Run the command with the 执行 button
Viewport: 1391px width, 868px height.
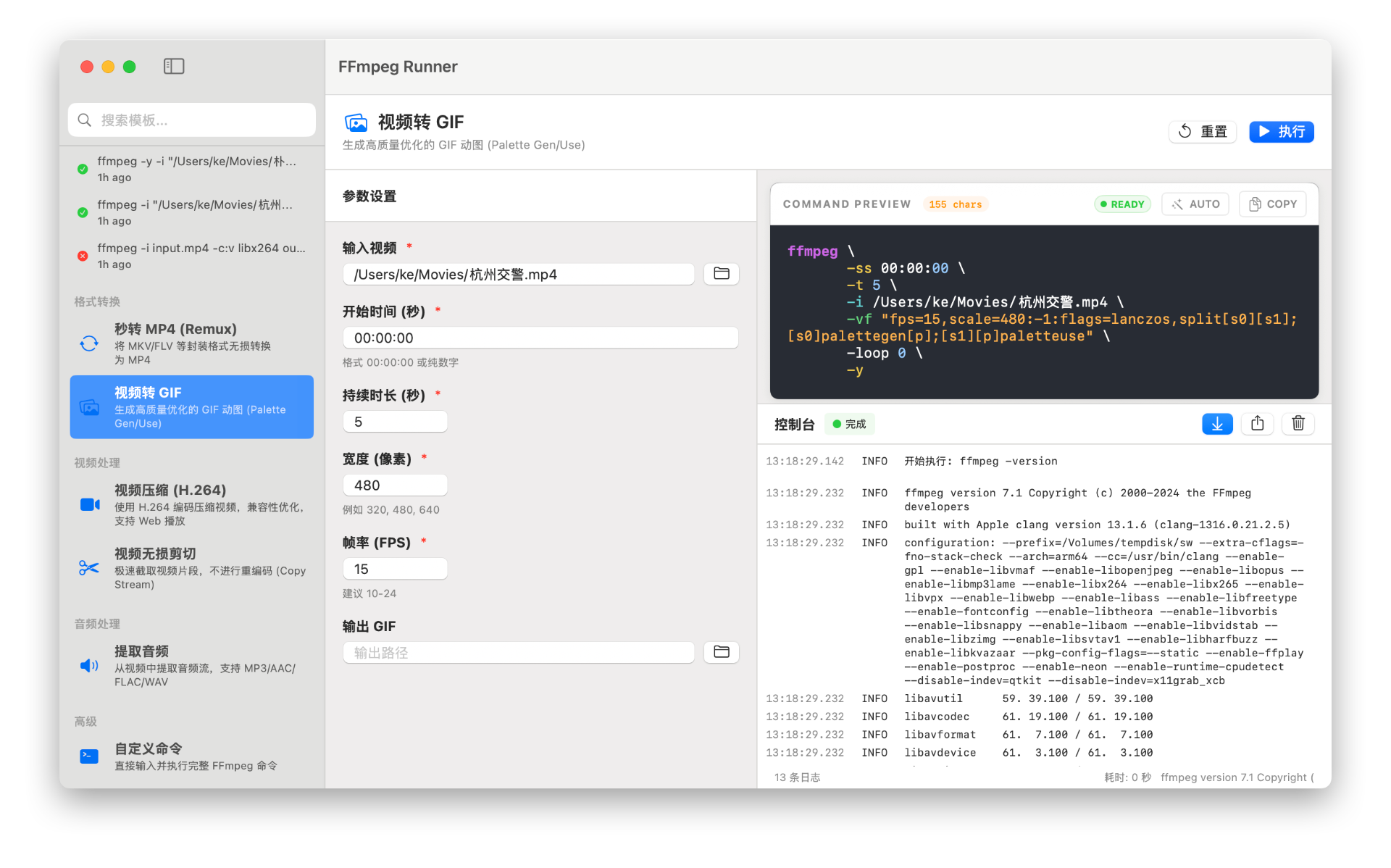(x=1281, y=132)
